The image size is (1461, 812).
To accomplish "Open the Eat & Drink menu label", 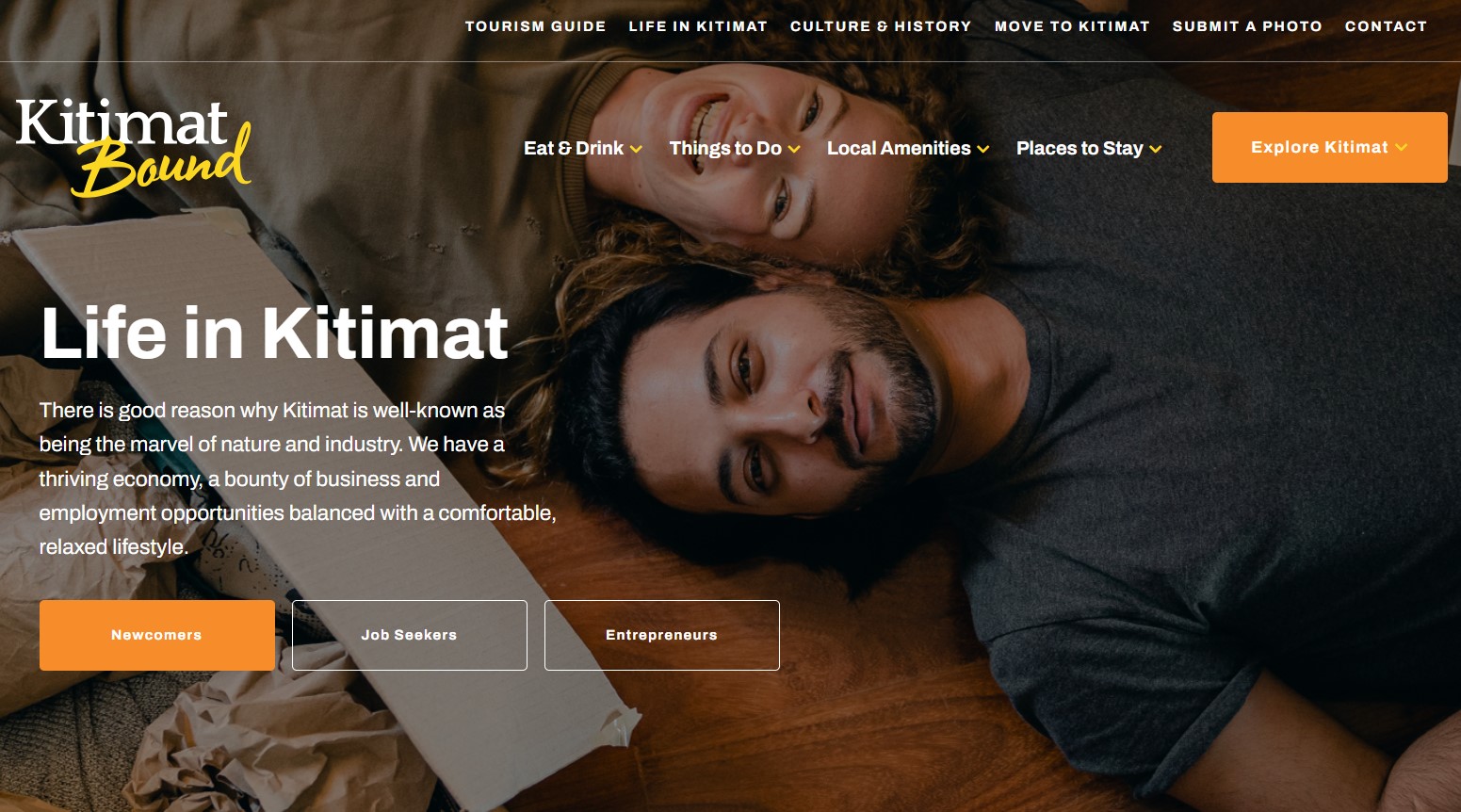I will click(x=574, y=148).
